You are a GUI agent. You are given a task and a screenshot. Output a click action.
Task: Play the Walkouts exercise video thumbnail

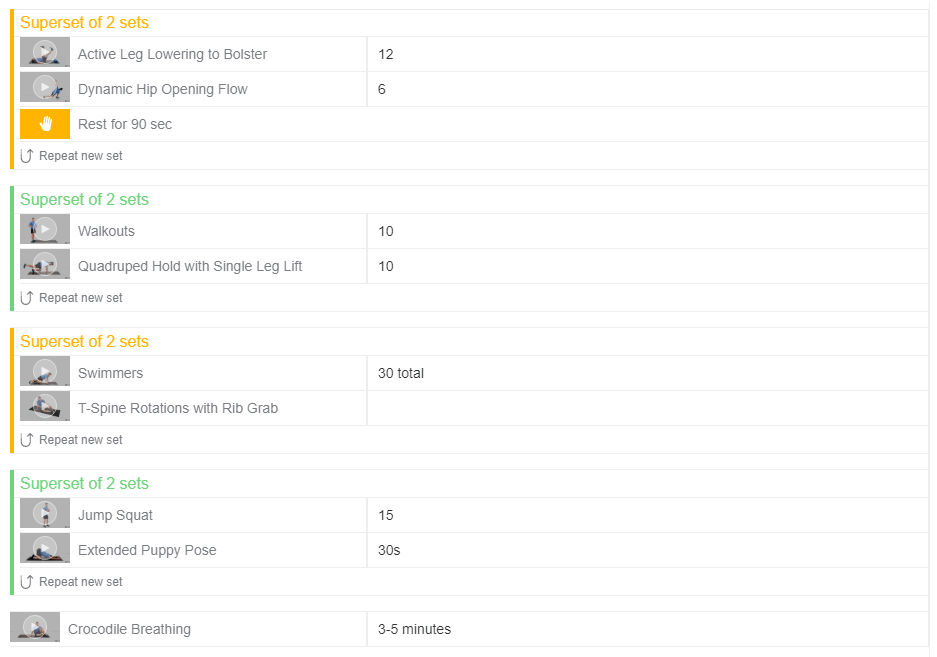tap(45, 230)
